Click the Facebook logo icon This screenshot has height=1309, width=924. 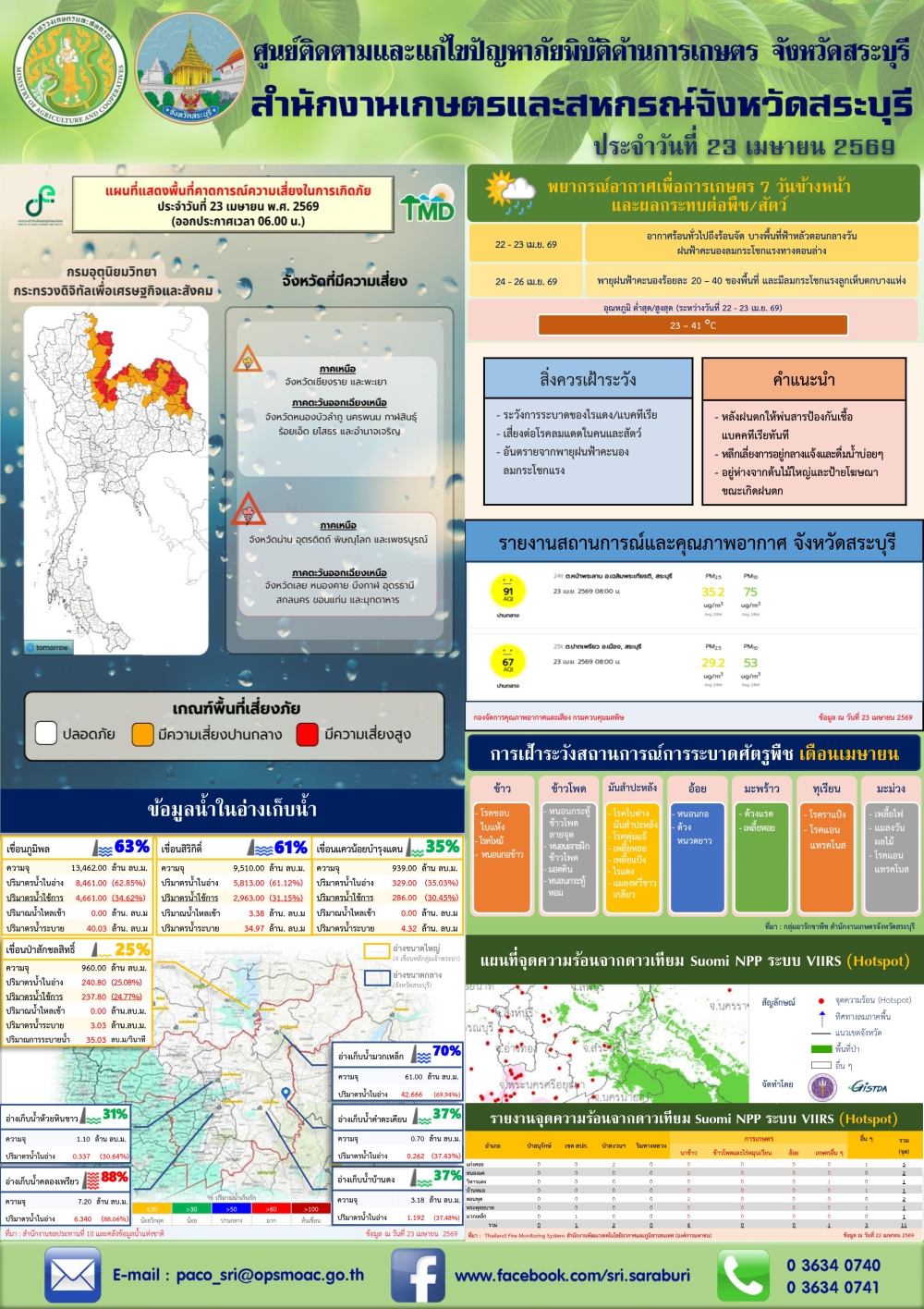click(418, 1276)
